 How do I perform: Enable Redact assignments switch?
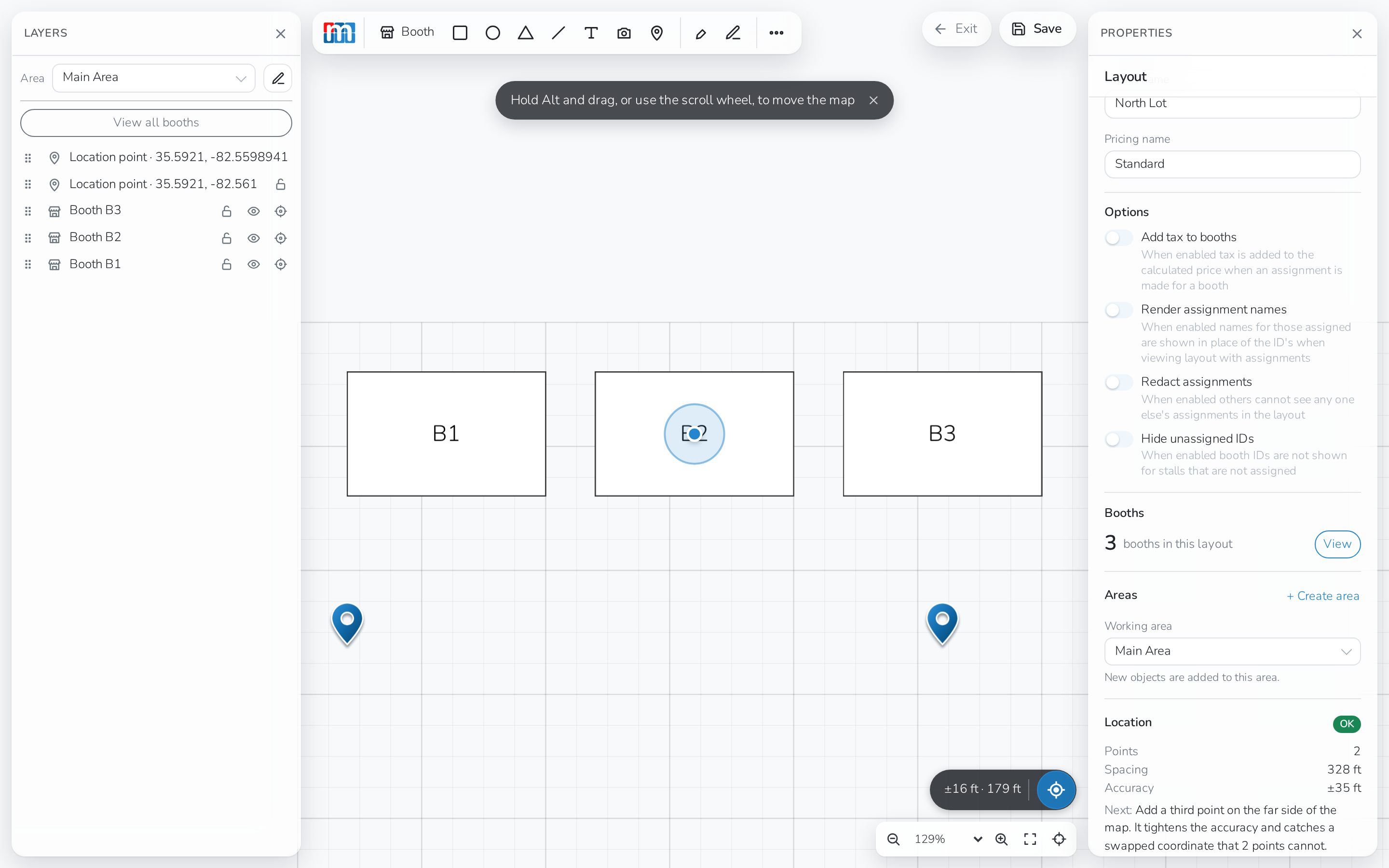pyautogui.click(x=1118, y=382)
